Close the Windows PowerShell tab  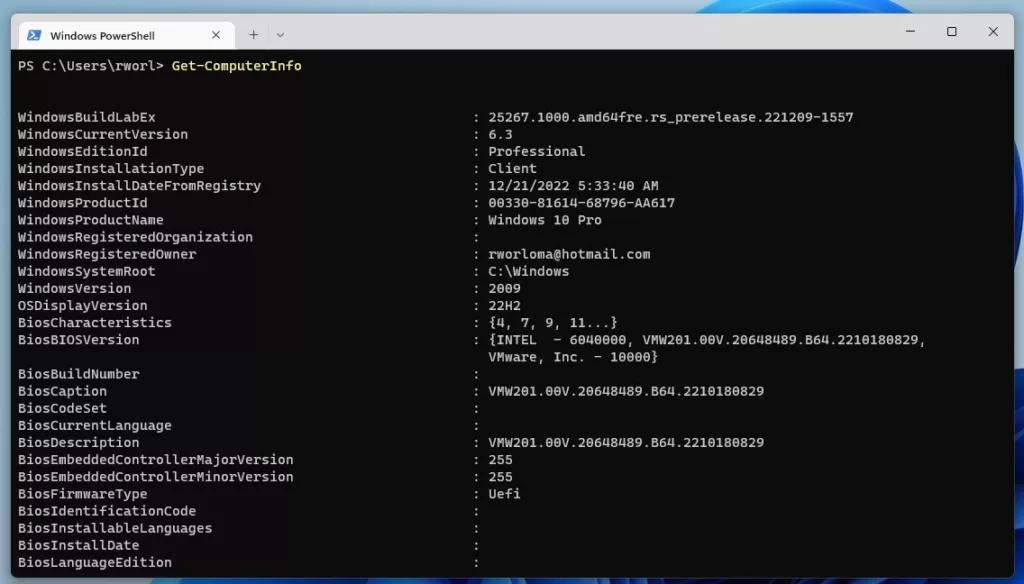pos(216,35)
